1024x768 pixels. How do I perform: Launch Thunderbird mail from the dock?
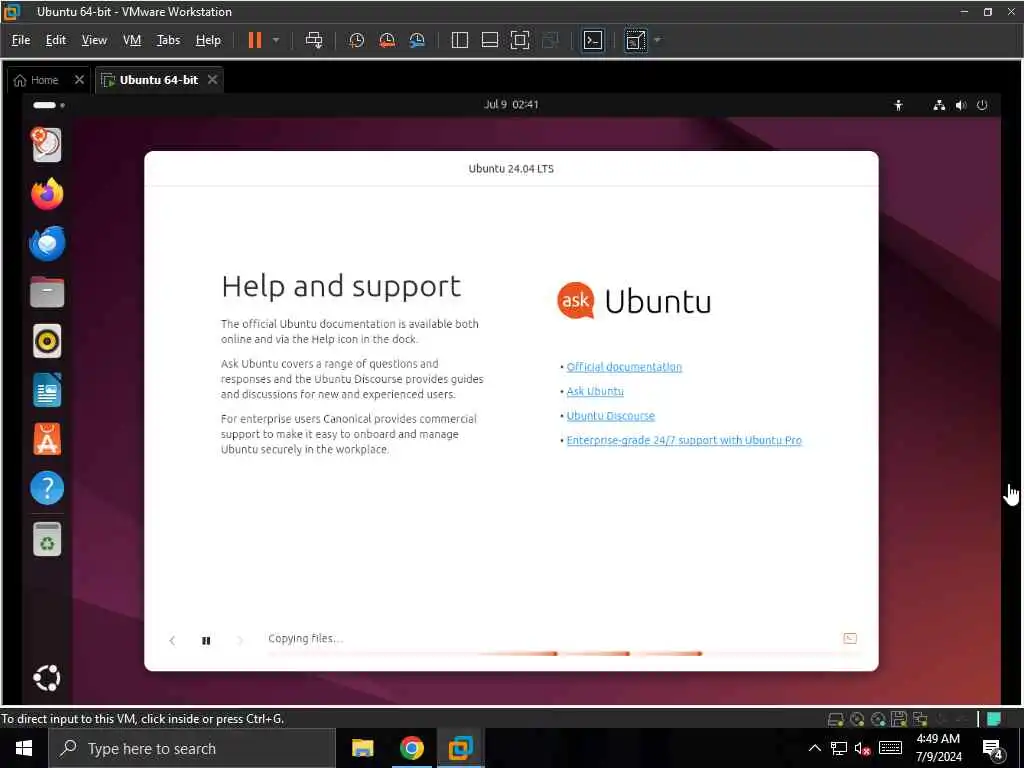click(47, 243)
